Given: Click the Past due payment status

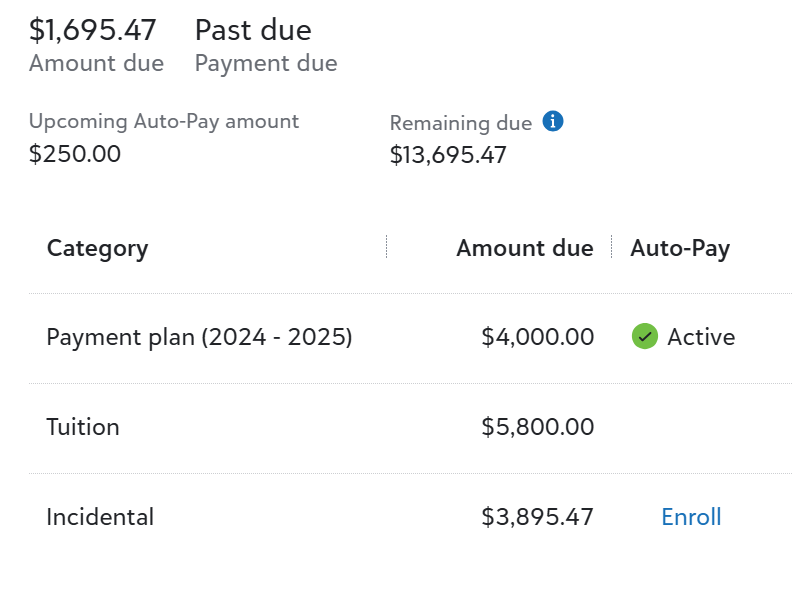Looking at the screenshot, I should tap(253, 30).
